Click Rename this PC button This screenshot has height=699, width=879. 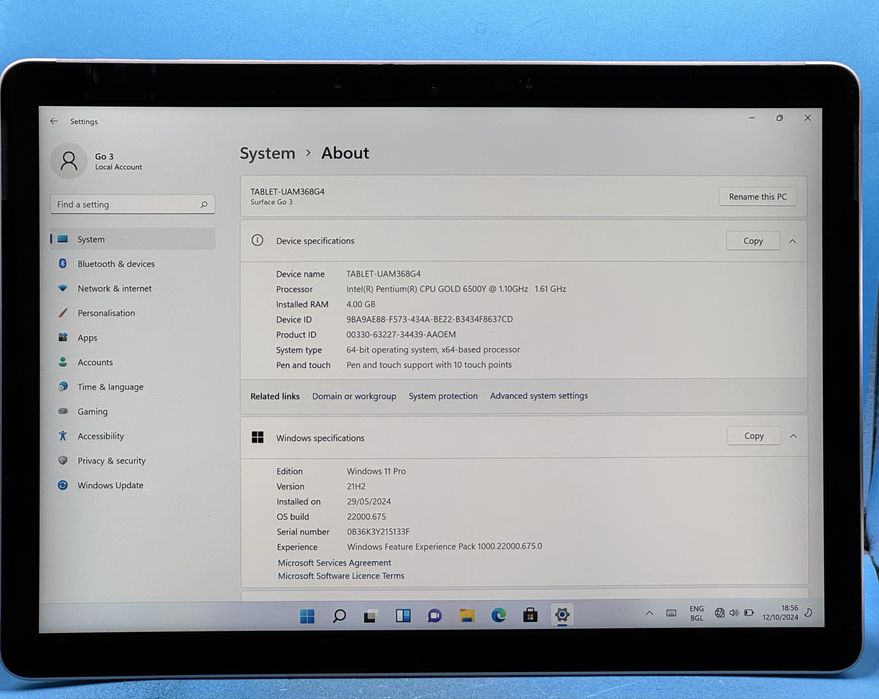click(757, 197)
